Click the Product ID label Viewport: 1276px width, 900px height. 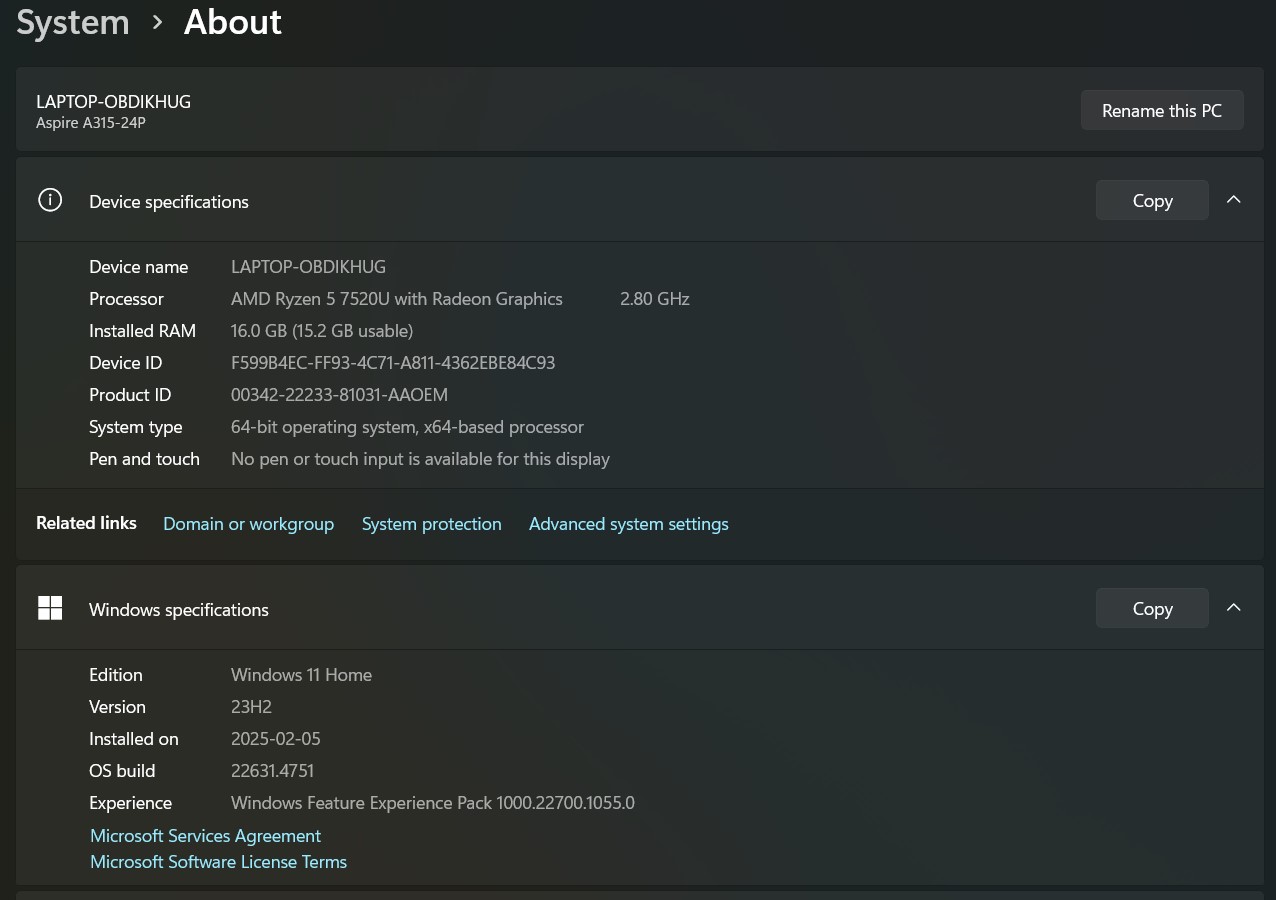(x=130, y=395)
